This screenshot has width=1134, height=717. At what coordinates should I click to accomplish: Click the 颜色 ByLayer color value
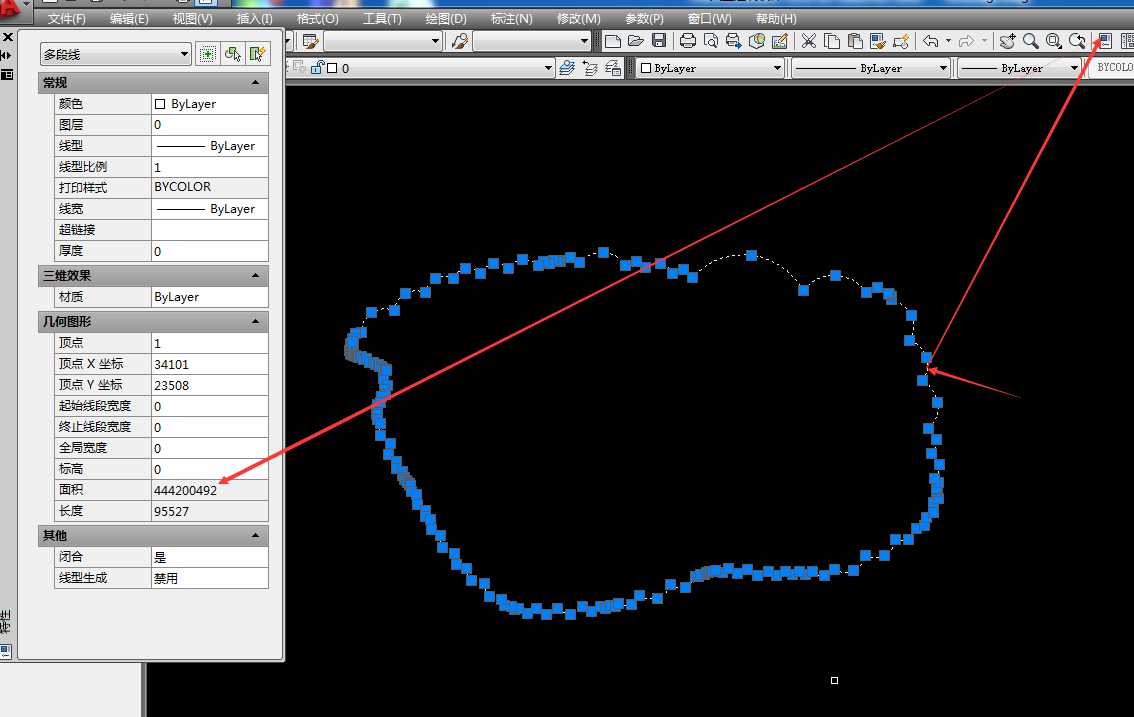click(210, 104)
